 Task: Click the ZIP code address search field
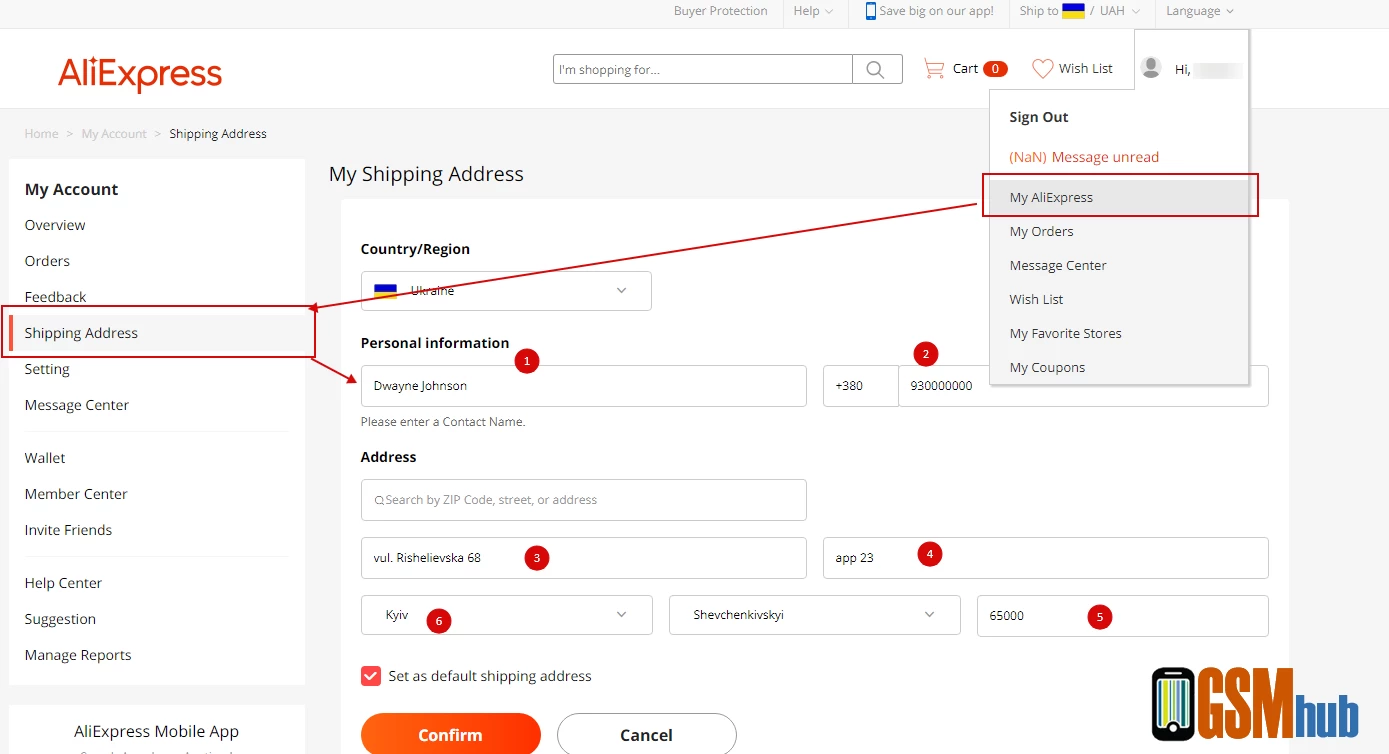pyautogui.click(x=583, y=500)
